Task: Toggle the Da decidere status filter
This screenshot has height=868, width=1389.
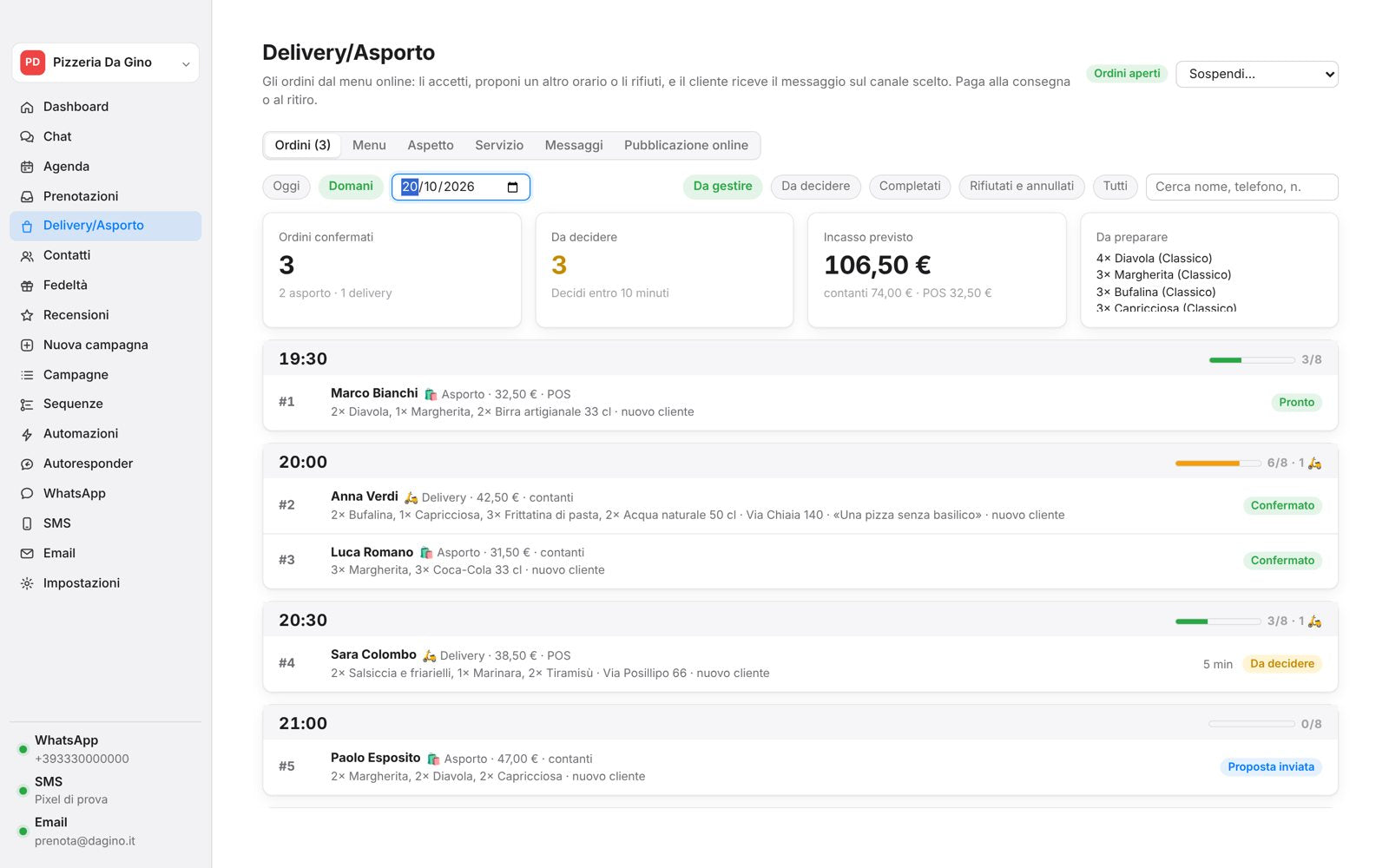Action: tap(815, 187)
